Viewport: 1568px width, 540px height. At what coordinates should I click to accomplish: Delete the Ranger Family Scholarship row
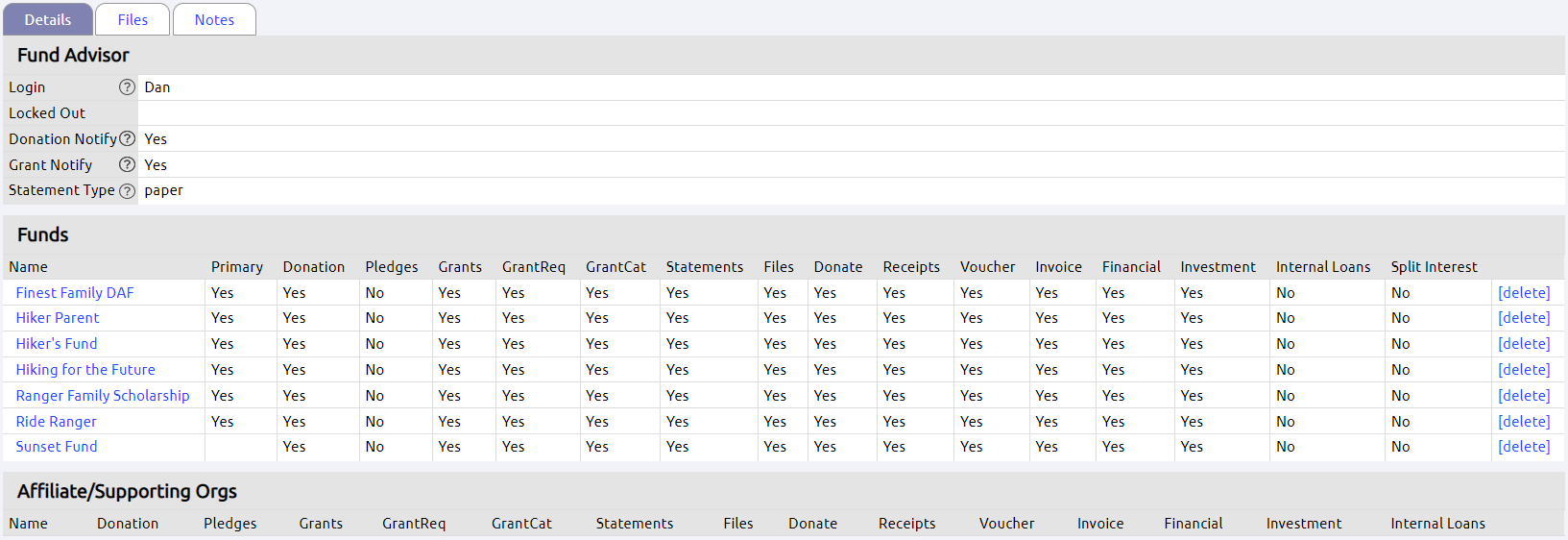1524,396
